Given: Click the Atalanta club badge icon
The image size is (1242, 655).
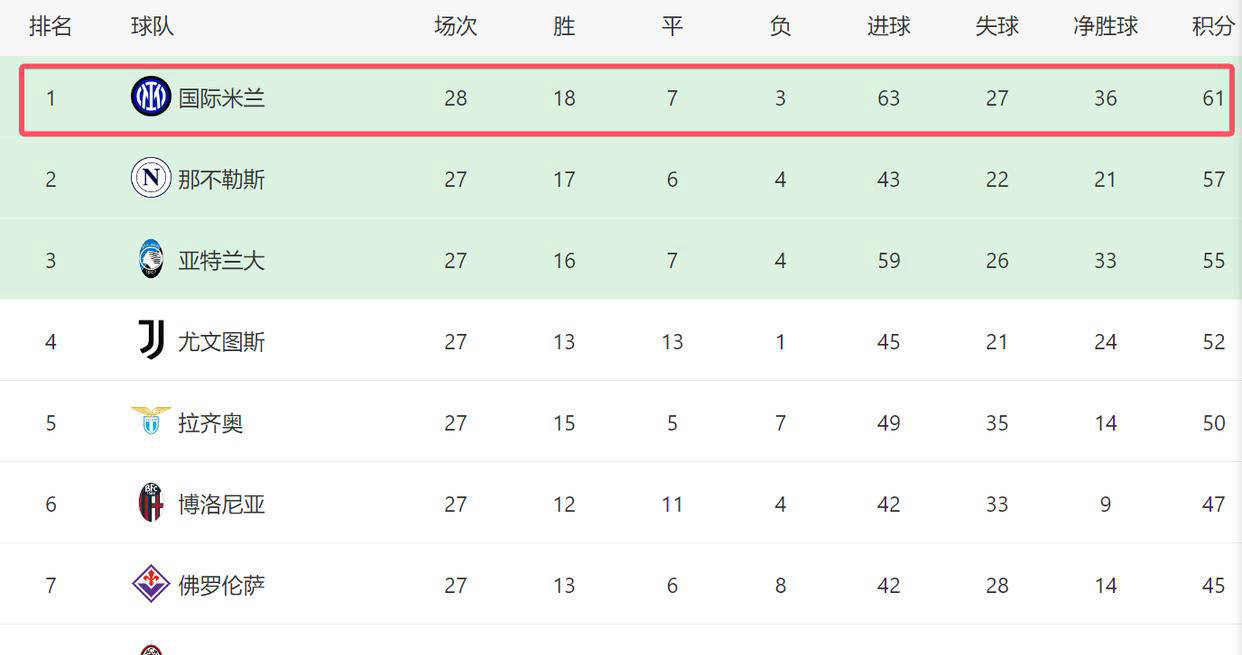Looking at the screenshot, I should pyautogui.click(x=151, y=259).
